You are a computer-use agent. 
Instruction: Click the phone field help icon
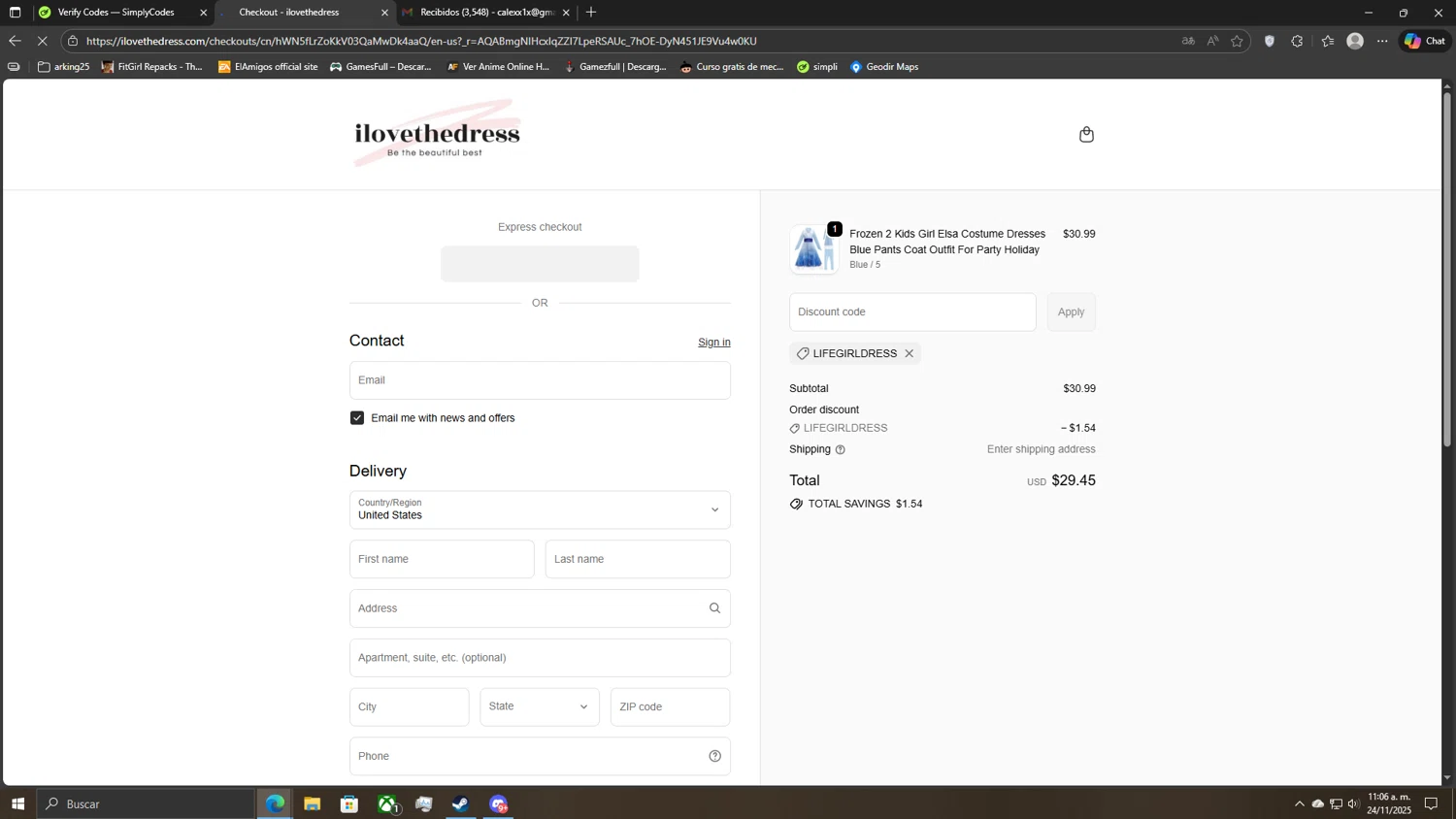[x=714, y=756]
